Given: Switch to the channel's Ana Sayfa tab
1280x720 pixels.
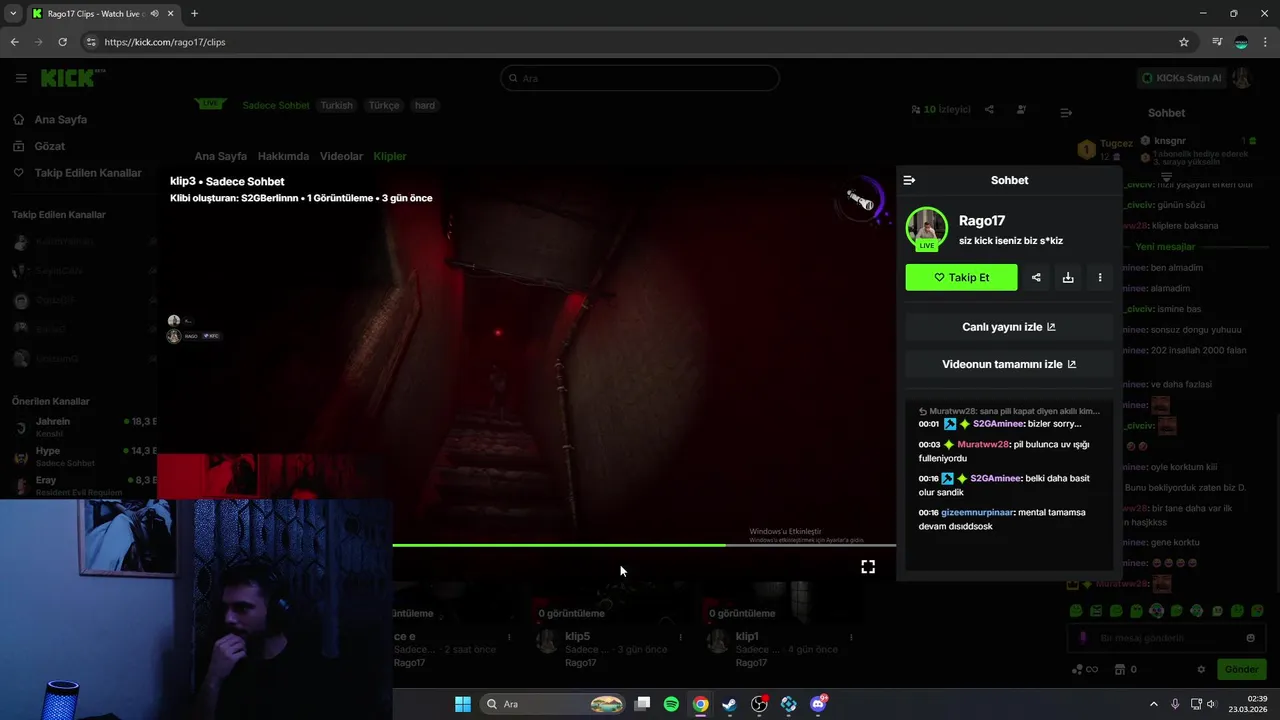Looking at the screenshot, I should point(221,156).
